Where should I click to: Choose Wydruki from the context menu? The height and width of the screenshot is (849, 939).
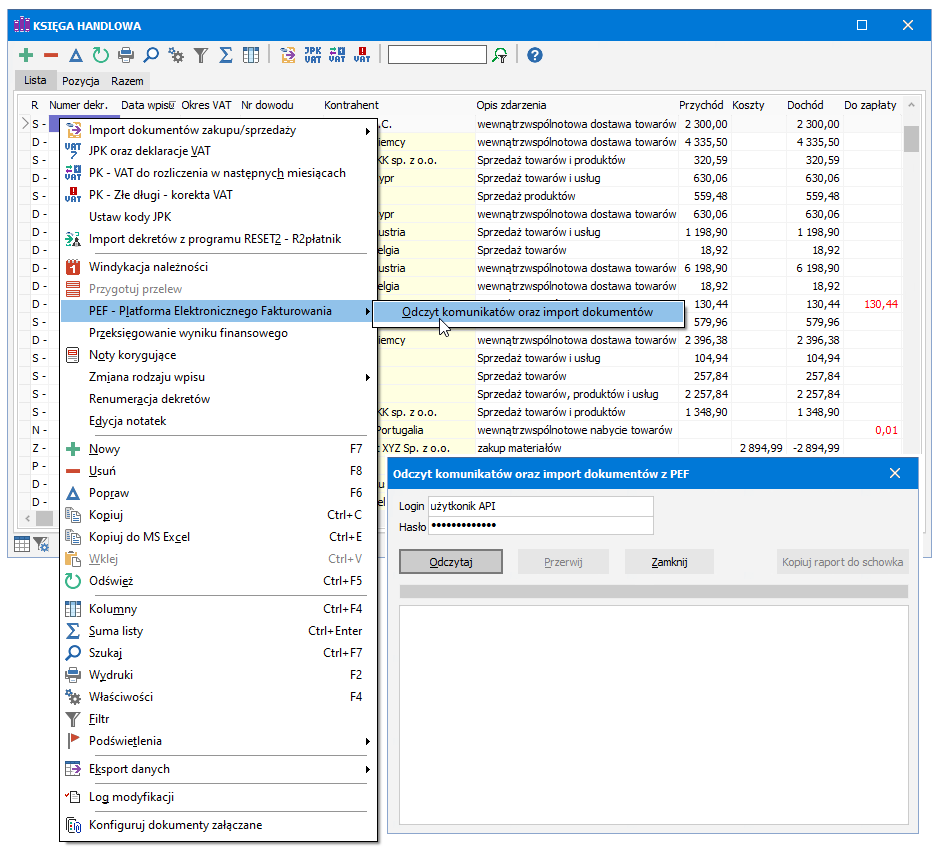219,675
